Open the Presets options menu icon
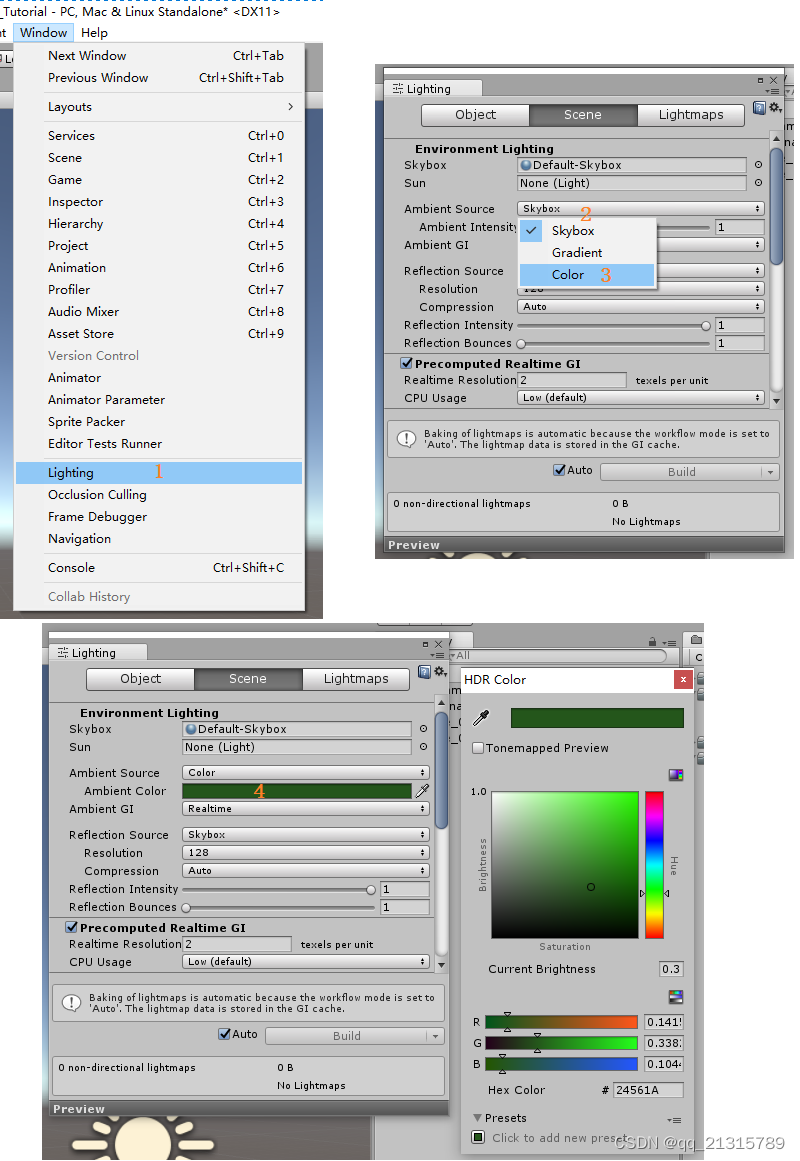 (674, 1120)
